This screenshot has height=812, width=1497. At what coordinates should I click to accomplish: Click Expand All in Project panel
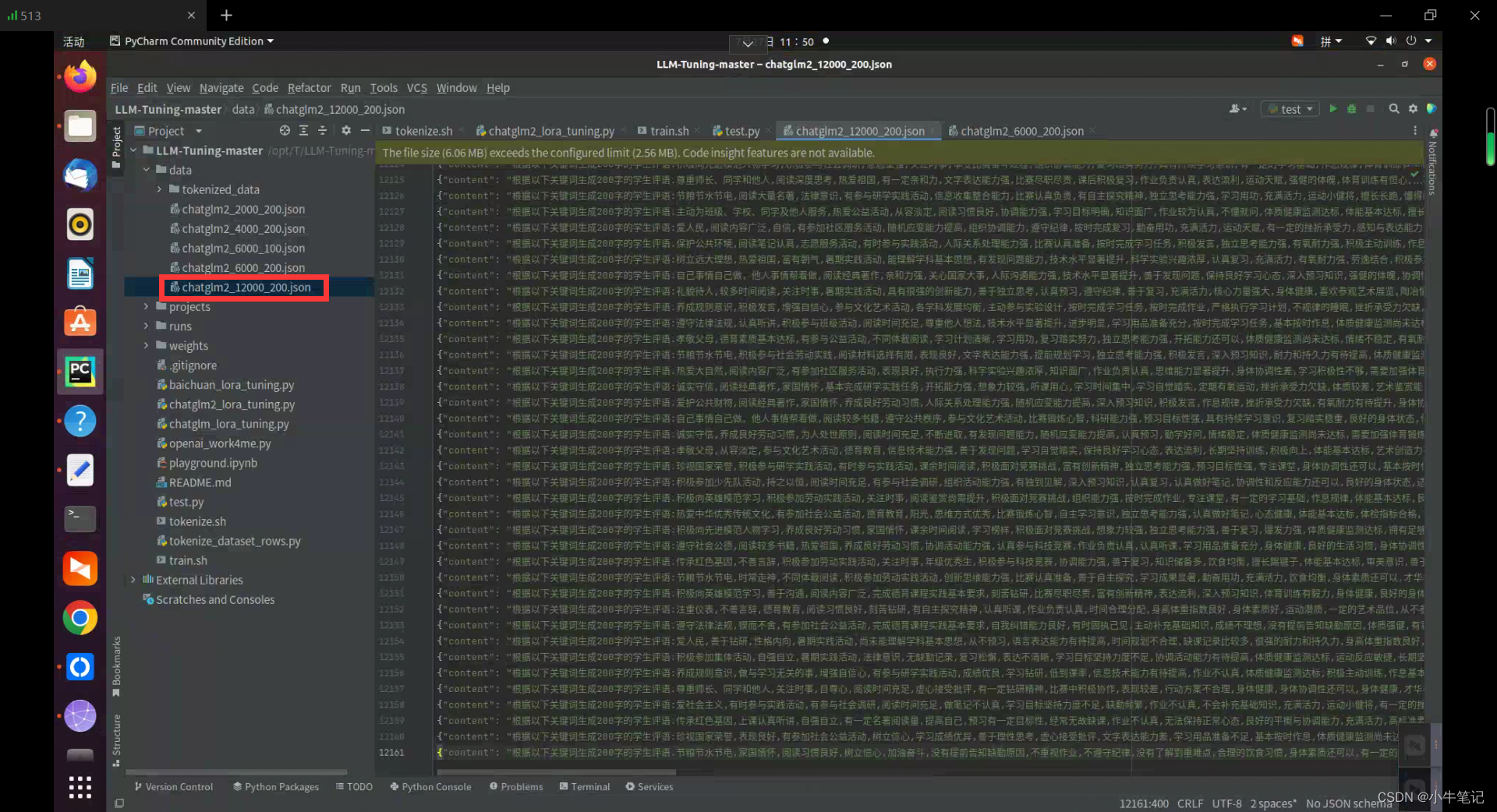click(303, 131)
